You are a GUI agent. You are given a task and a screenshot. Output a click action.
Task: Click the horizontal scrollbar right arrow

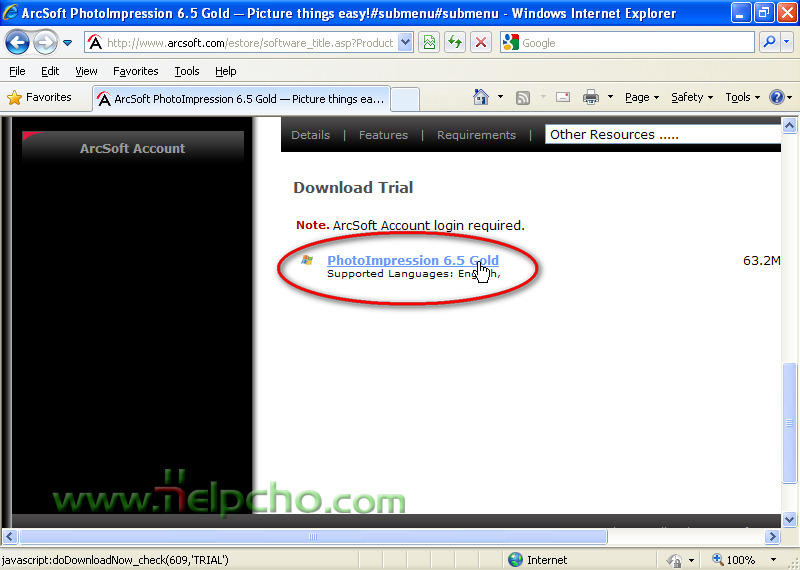point(772,536)
